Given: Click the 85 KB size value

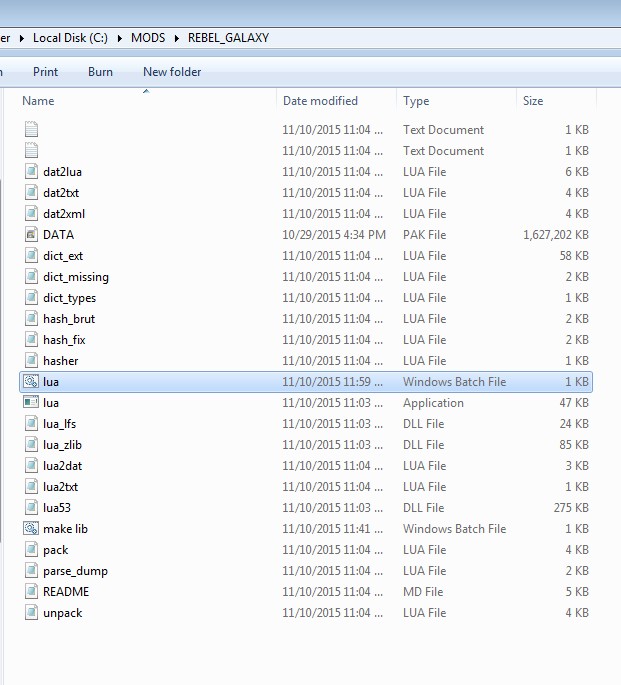Looking at the screenshot, I should click(x=574, y=445).
